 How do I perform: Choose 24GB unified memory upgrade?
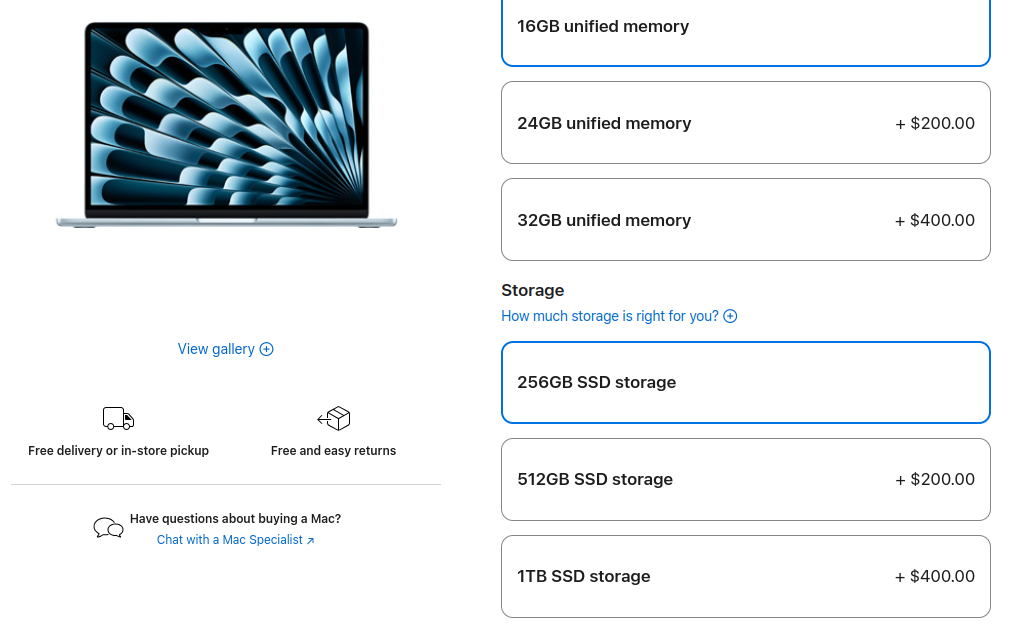[x=745, y=123]
